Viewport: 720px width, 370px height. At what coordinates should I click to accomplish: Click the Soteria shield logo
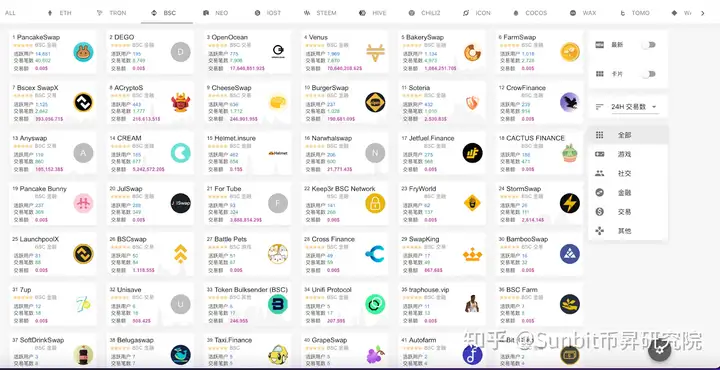[x=472, y=103]
